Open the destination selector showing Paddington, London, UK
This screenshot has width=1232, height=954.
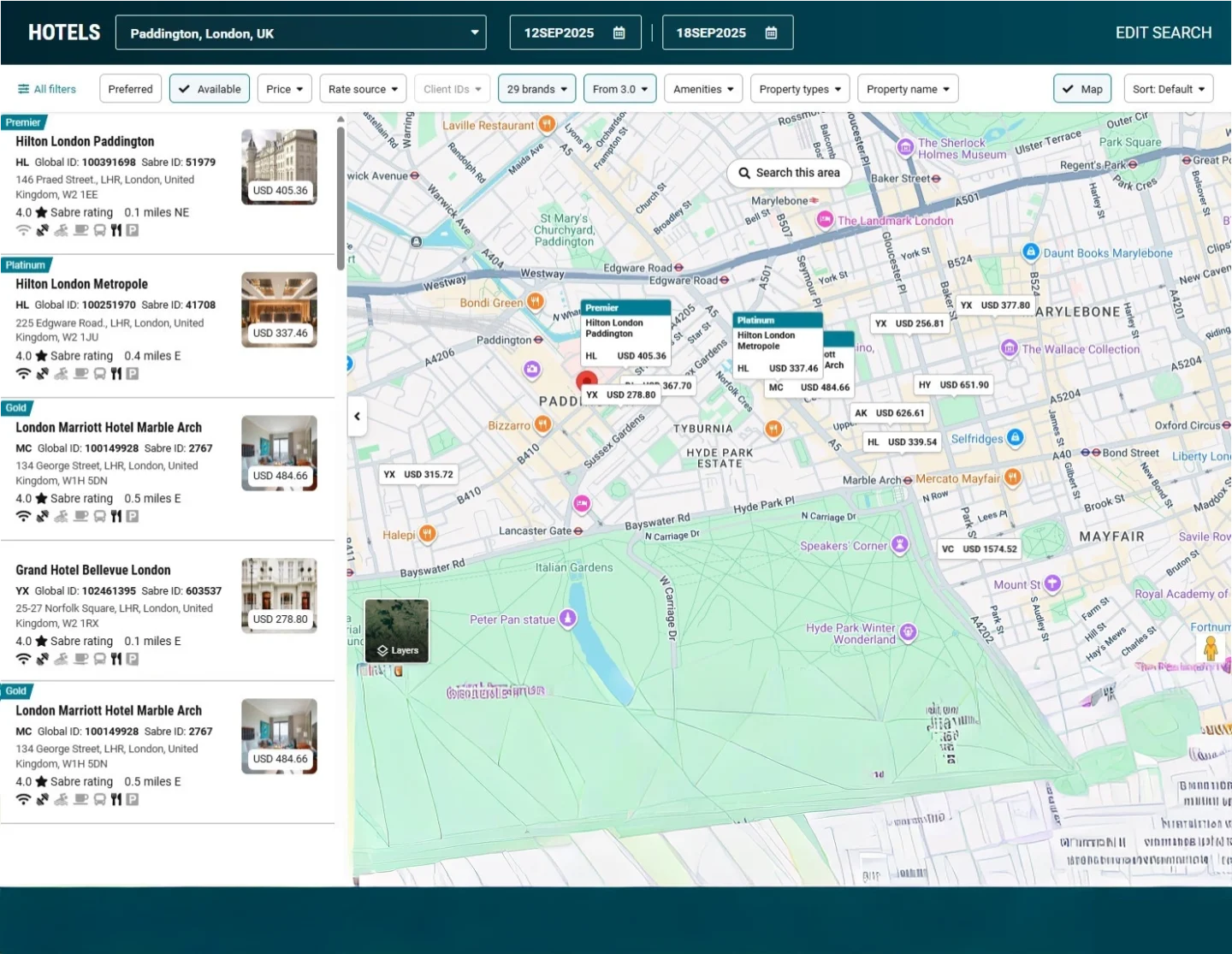[300, 32]
